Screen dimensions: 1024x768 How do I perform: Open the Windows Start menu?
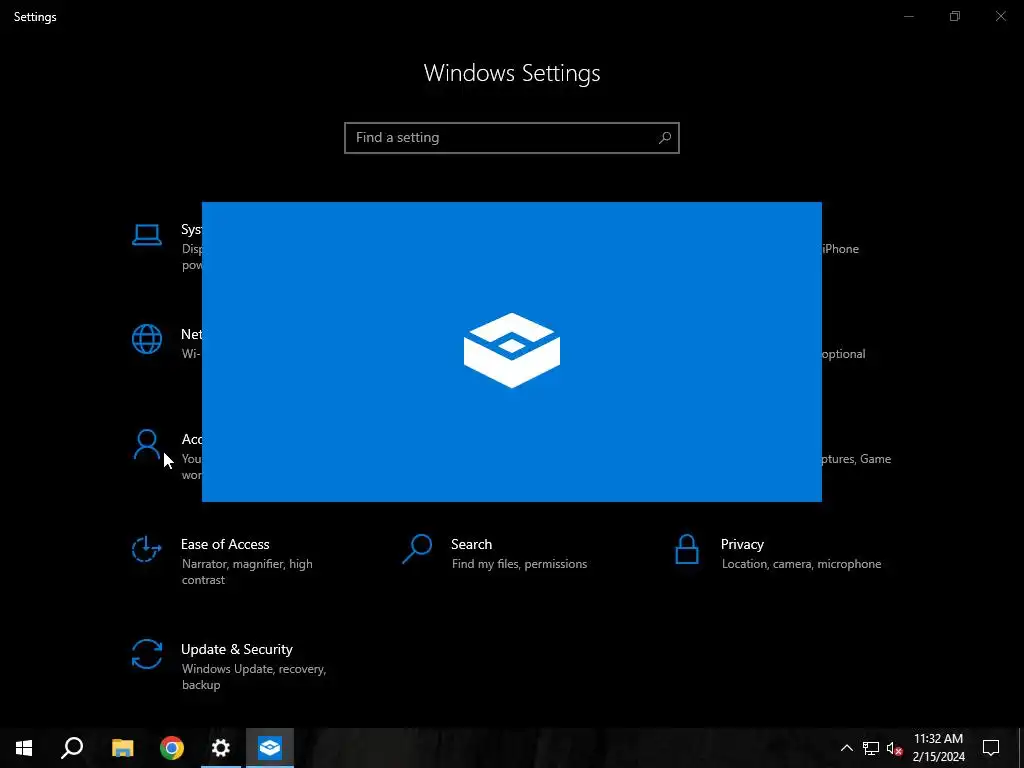tap(24, 748)
